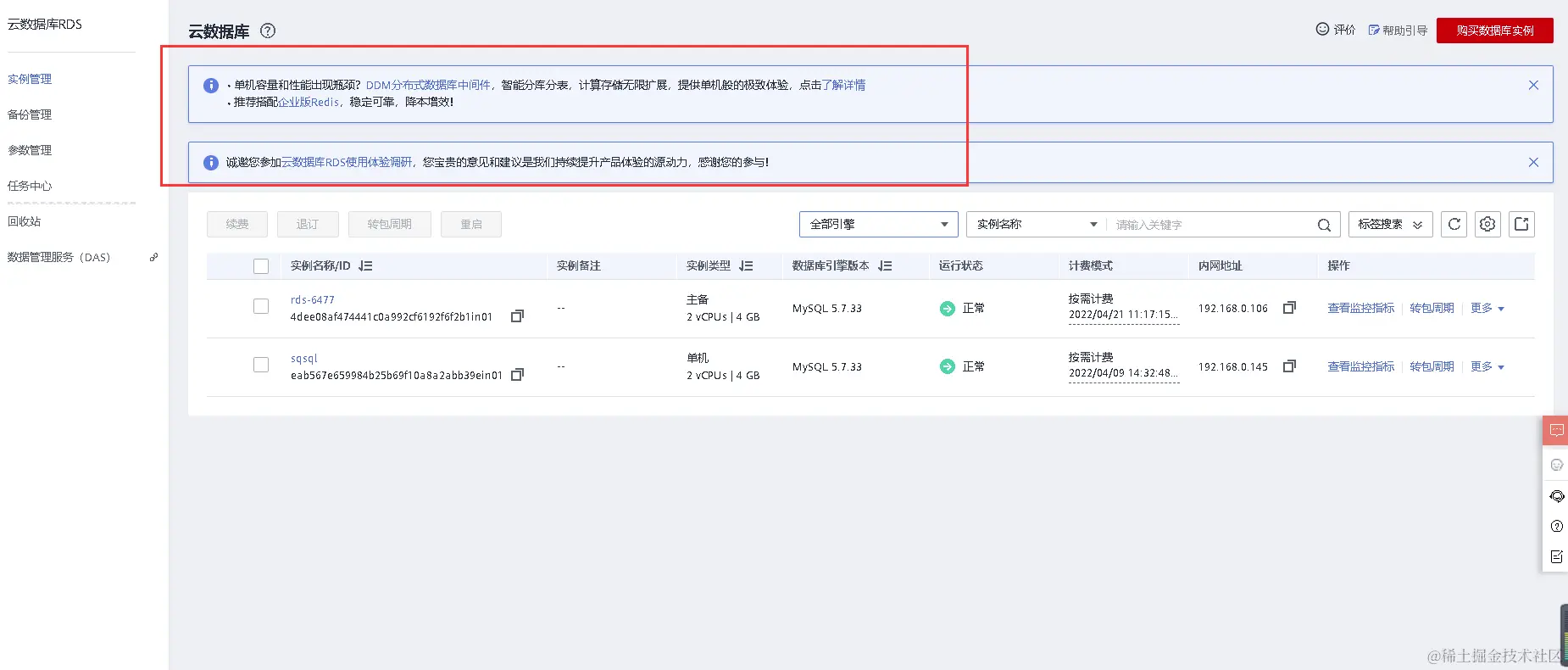
Task: Click the customer service headset icon
Action: point(1556,496)
